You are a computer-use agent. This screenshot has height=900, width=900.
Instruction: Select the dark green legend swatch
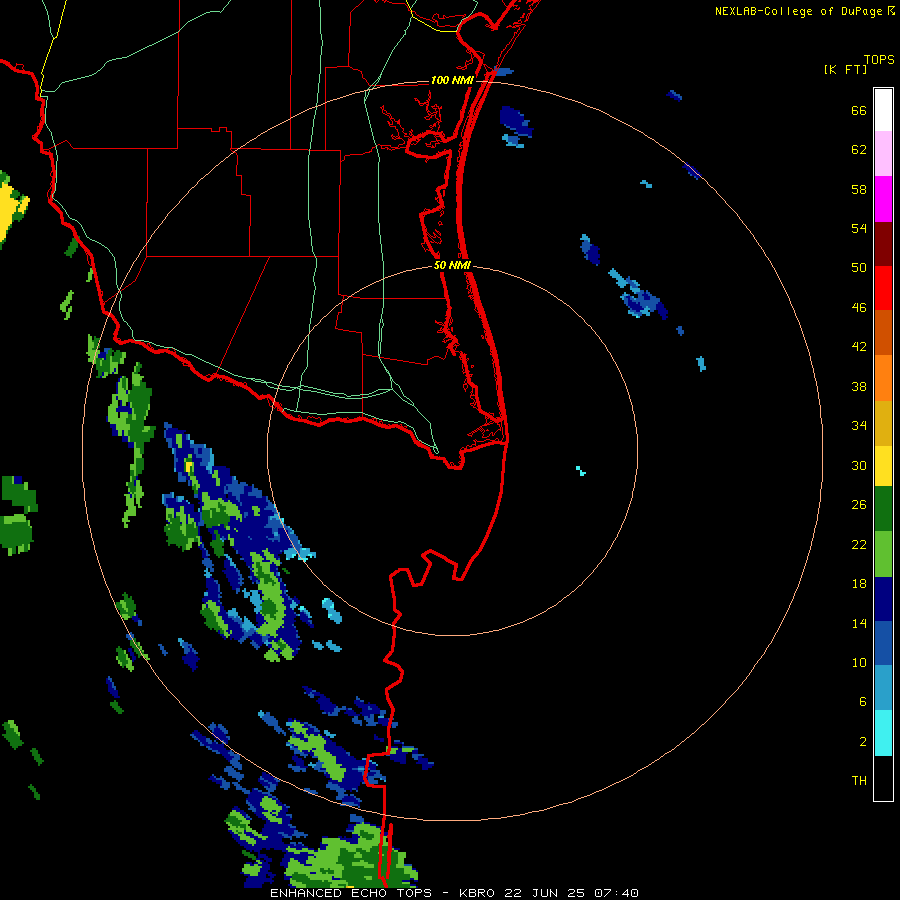click(x=883, y=509)
